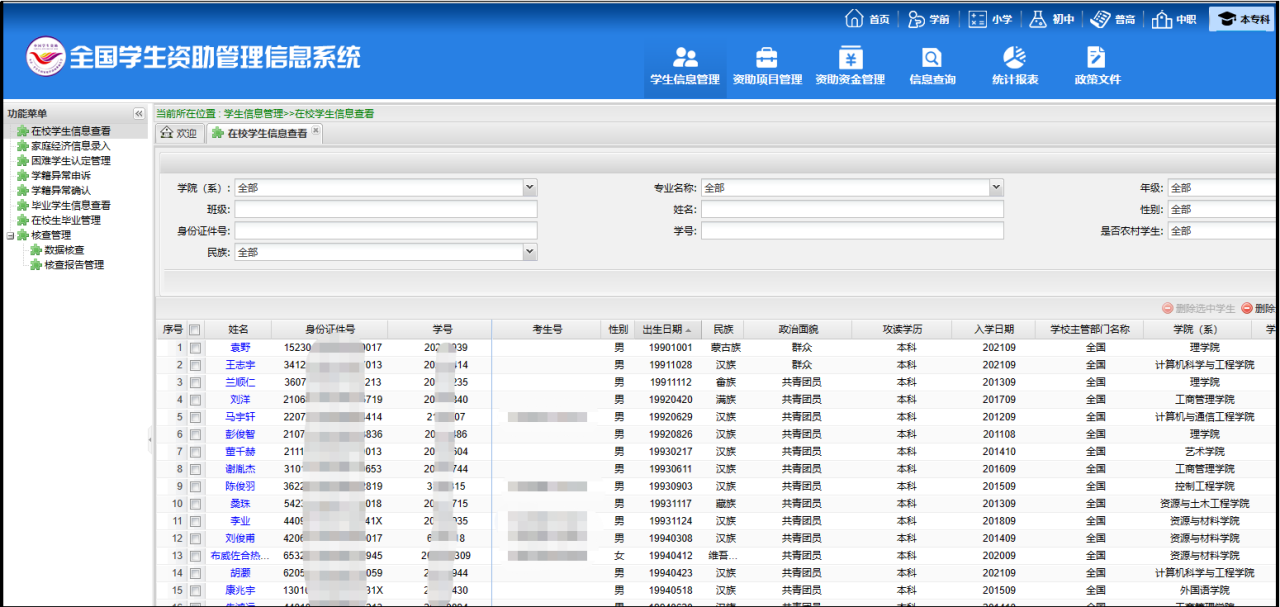The width and height of the screenshot is (1280, 607).
Task: Open the 学院(系) dropdown
Action: click(530, 188)
